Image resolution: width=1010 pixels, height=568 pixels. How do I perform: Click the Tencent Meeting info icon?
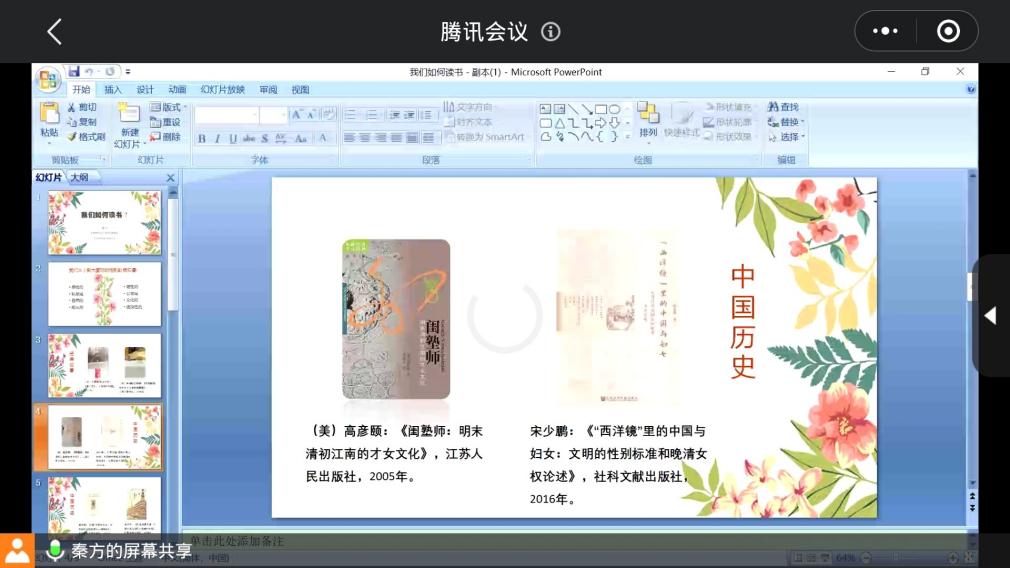click(x=551, y=32)
